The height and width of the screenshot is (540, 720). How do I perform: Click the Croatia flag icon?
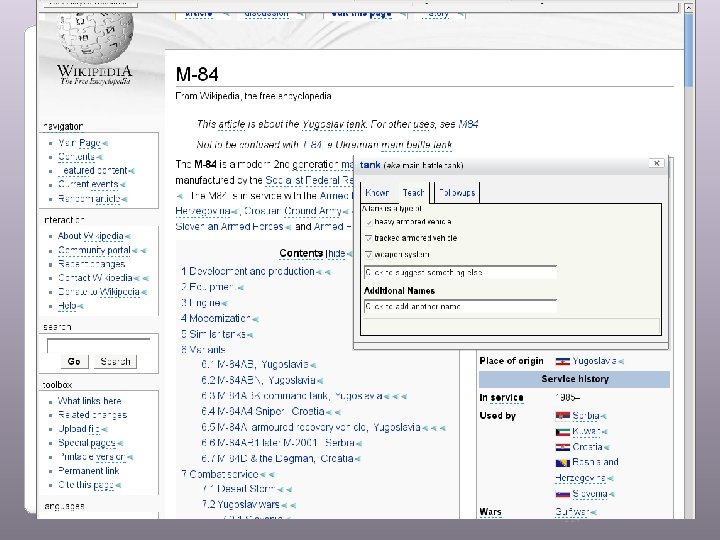pos(562,447)
